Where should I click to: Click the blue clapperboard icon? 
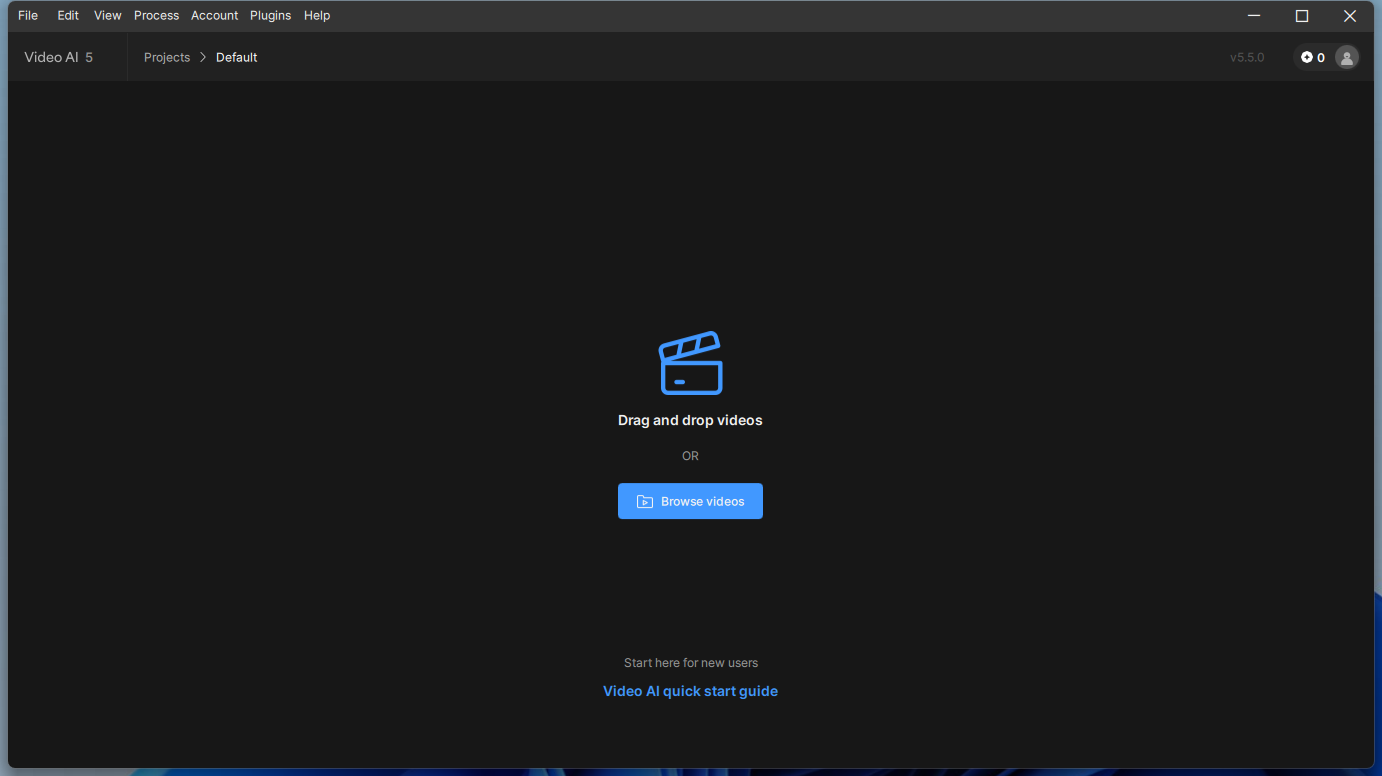click(x=690, y=363)
